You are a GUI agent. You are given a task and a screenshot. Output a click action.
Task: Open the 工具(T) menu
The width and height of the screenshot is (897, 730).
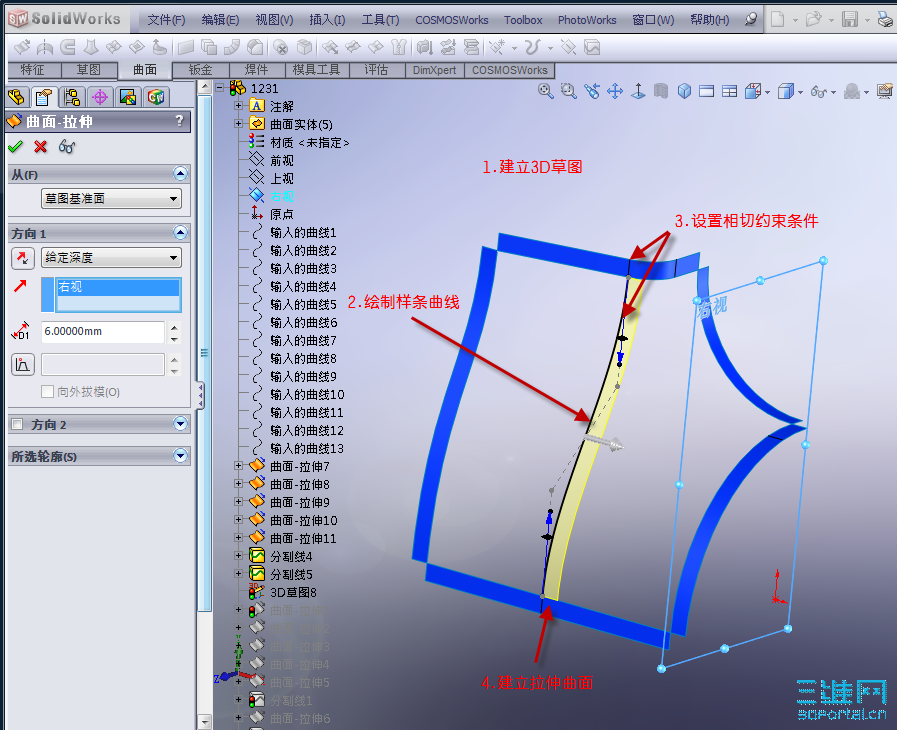coord(380,20)
